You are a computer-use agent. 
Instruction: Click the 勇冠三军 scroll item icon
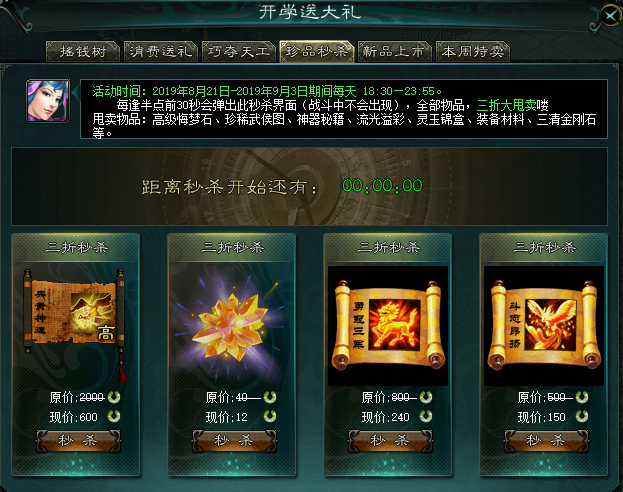(388, 326)
